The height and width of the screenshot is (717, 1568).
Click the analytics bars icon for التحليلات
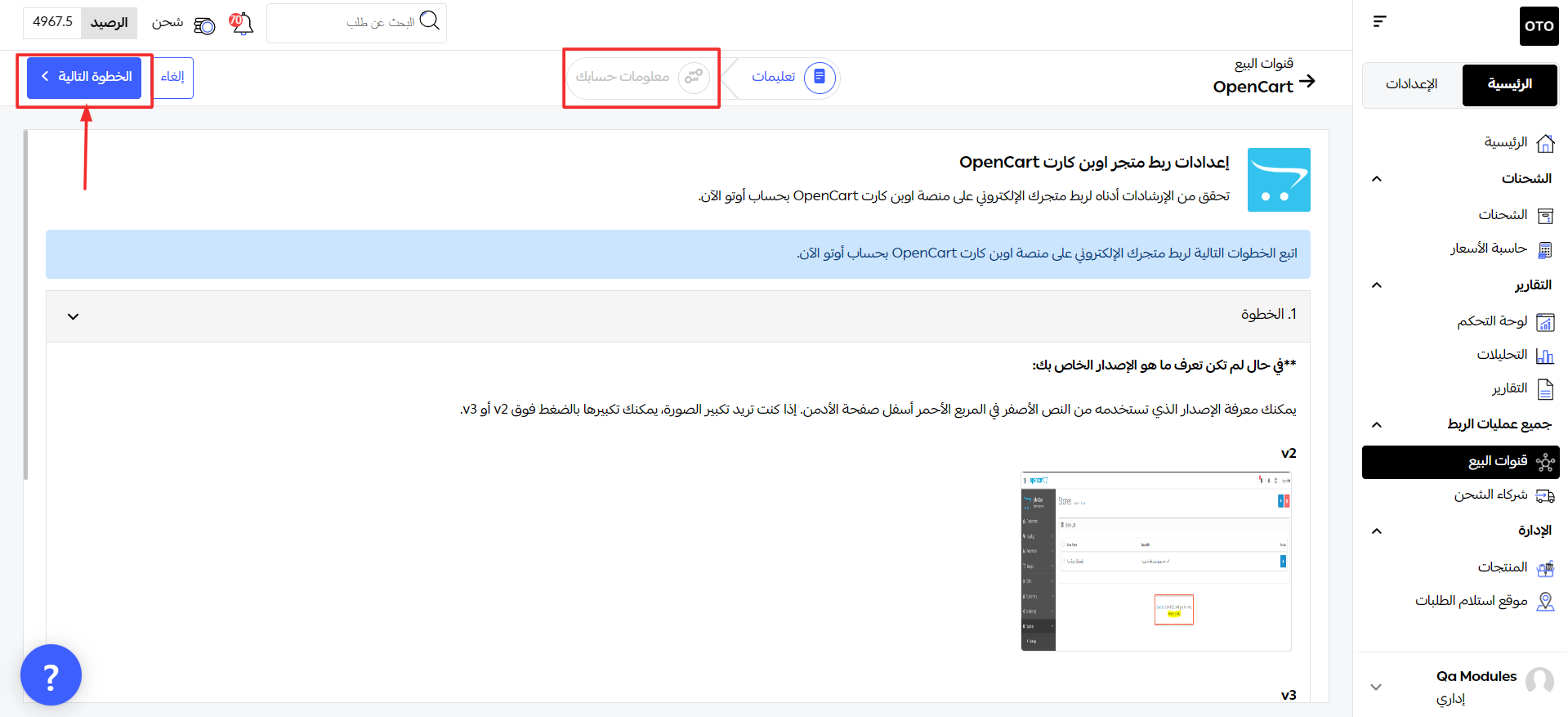tap(1545, 356)
